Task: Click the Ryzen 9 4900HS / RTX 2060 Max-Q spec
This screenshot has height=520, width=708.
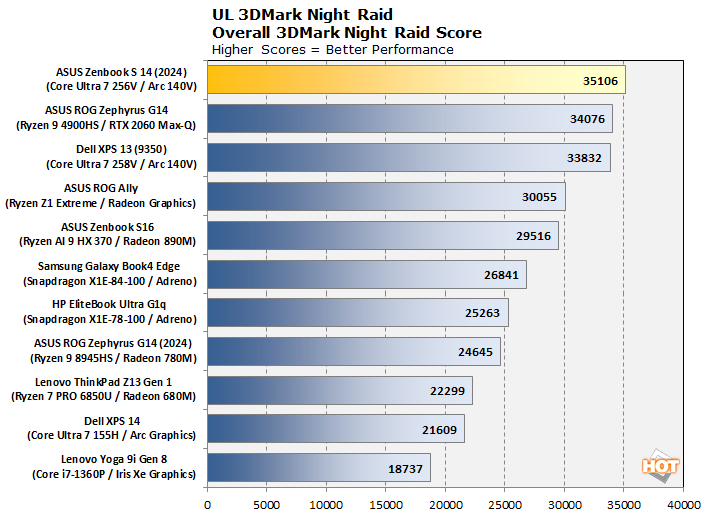Action: 106,125
